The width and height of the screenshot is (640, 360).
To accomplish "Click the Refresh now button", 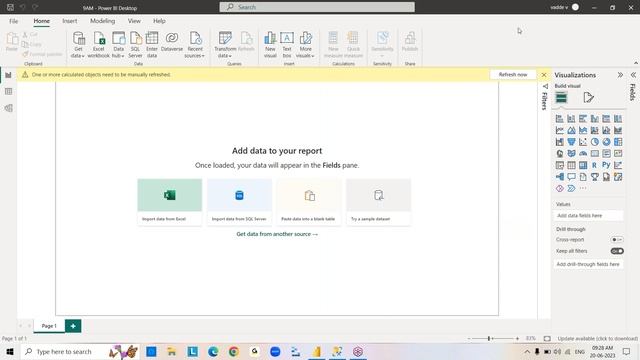I will (x=513, y=75).
